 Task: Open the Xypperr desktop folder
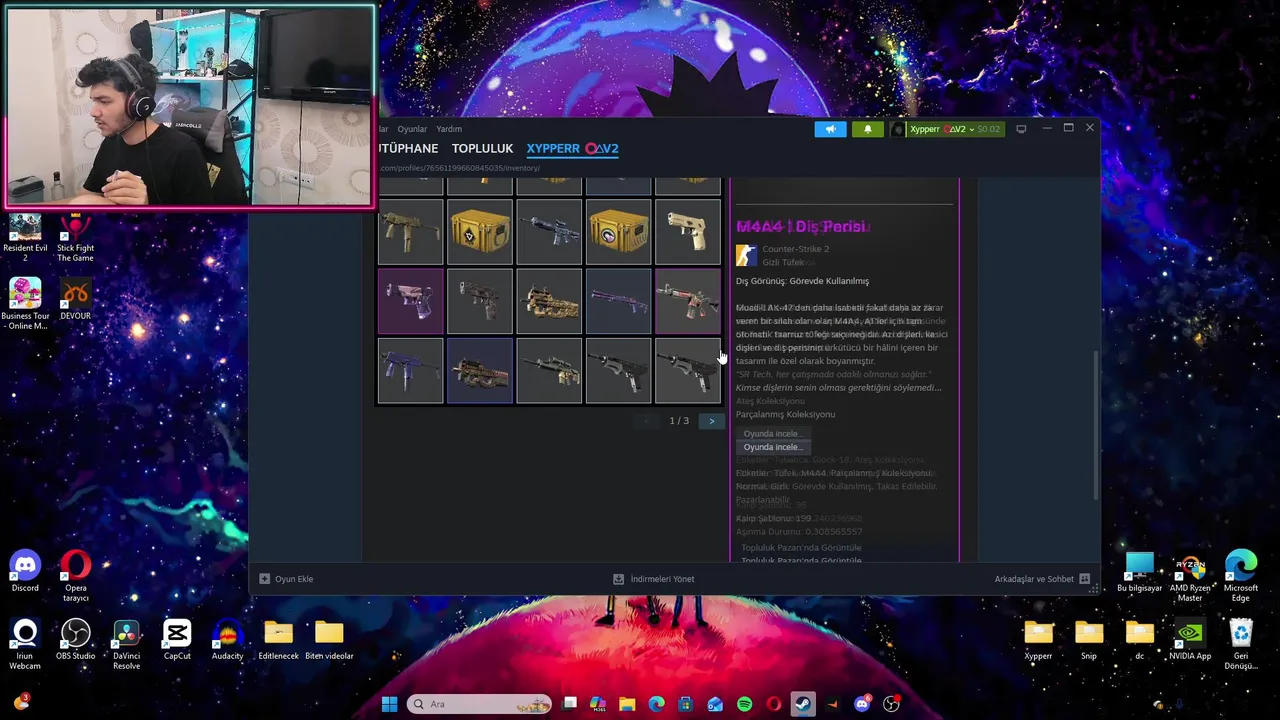[x=1038, y=639]
